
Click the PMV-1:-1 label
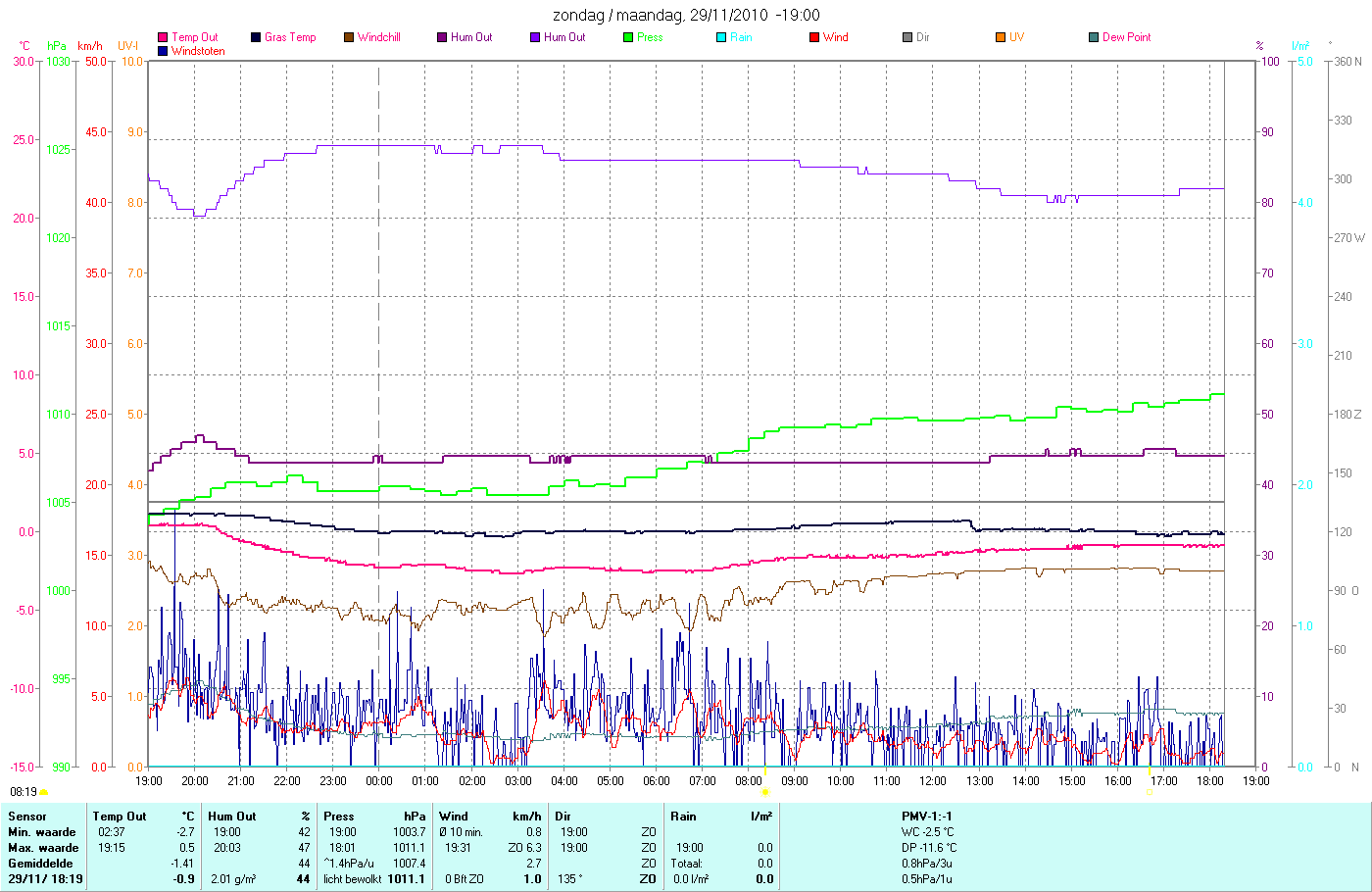927,816
